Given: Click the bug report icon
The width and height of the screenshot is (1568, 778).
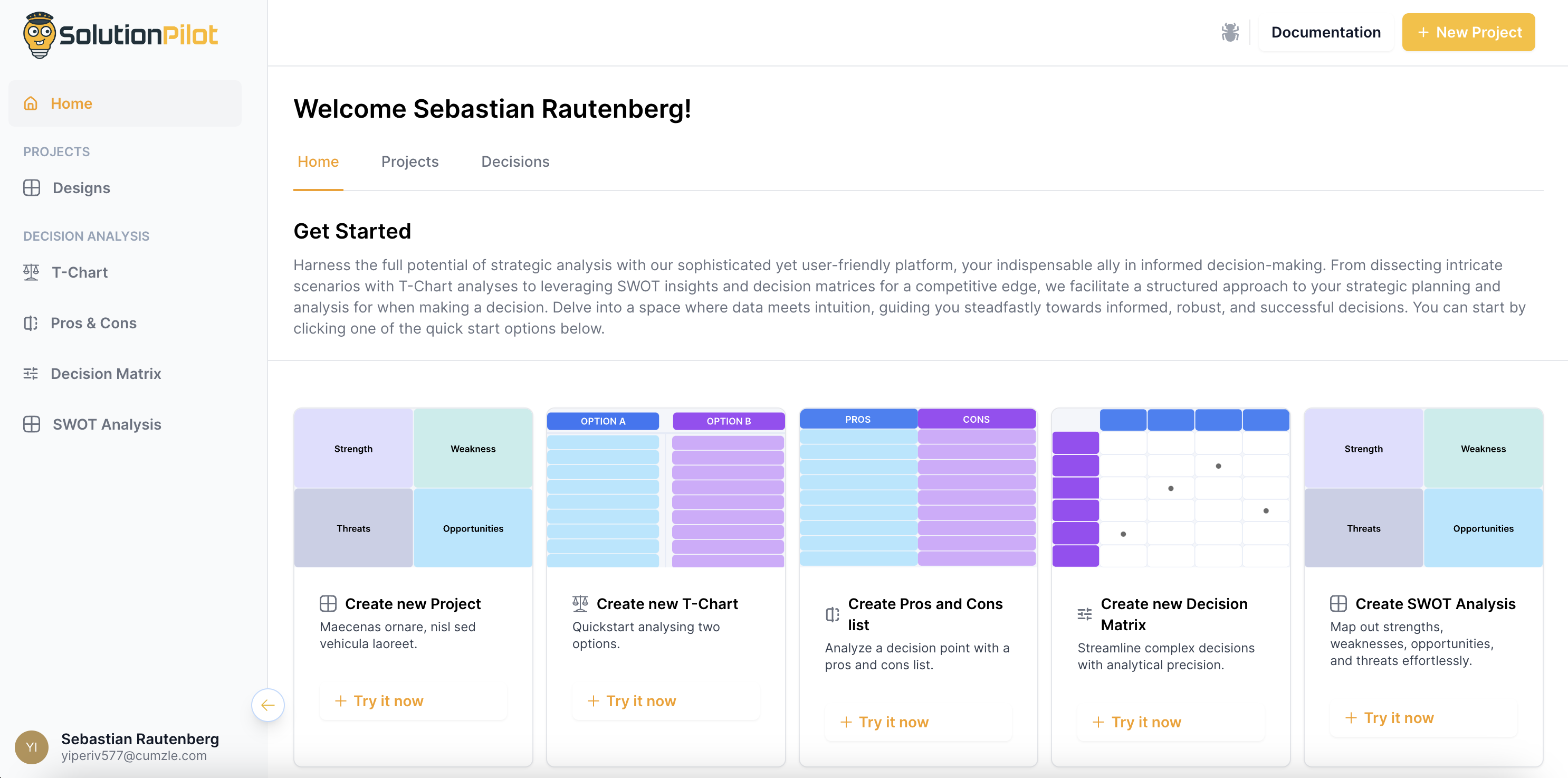Looking at the screenshot, I should pos(1230,32).
